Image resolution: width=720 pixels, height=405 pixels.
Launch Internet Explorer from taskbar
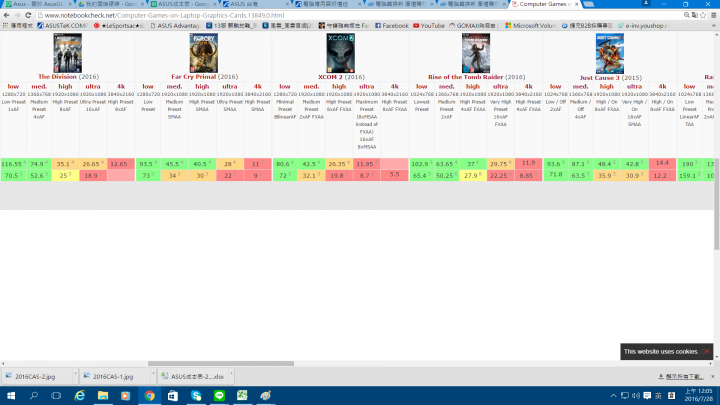click(x=79, y=395)
